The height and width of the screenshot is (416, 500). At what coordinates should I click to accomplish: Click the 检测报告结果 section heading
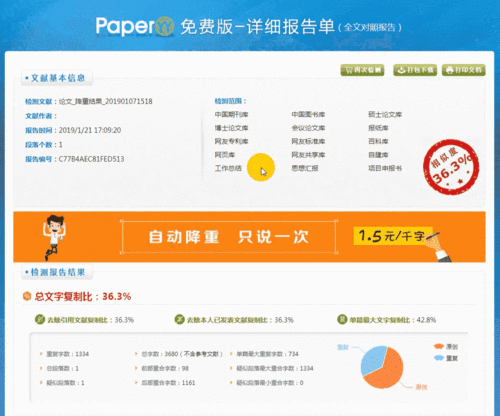pos(57,272)
